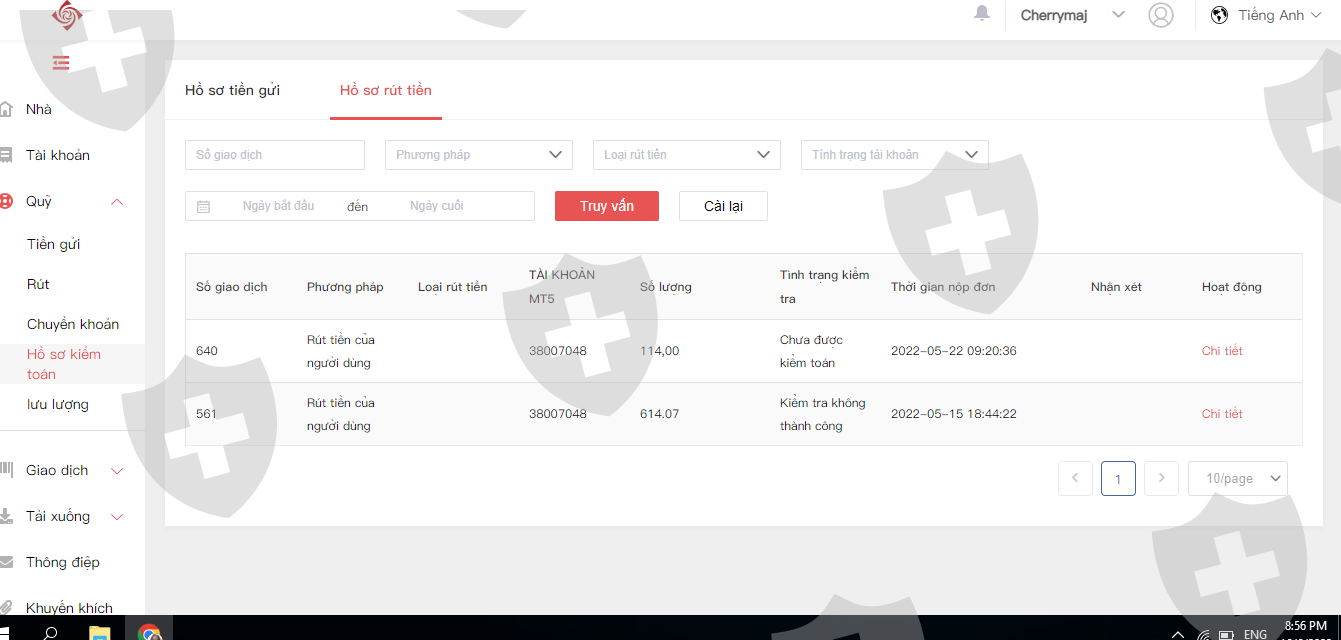Click the Thời gian nộp đơn column header

943,287
